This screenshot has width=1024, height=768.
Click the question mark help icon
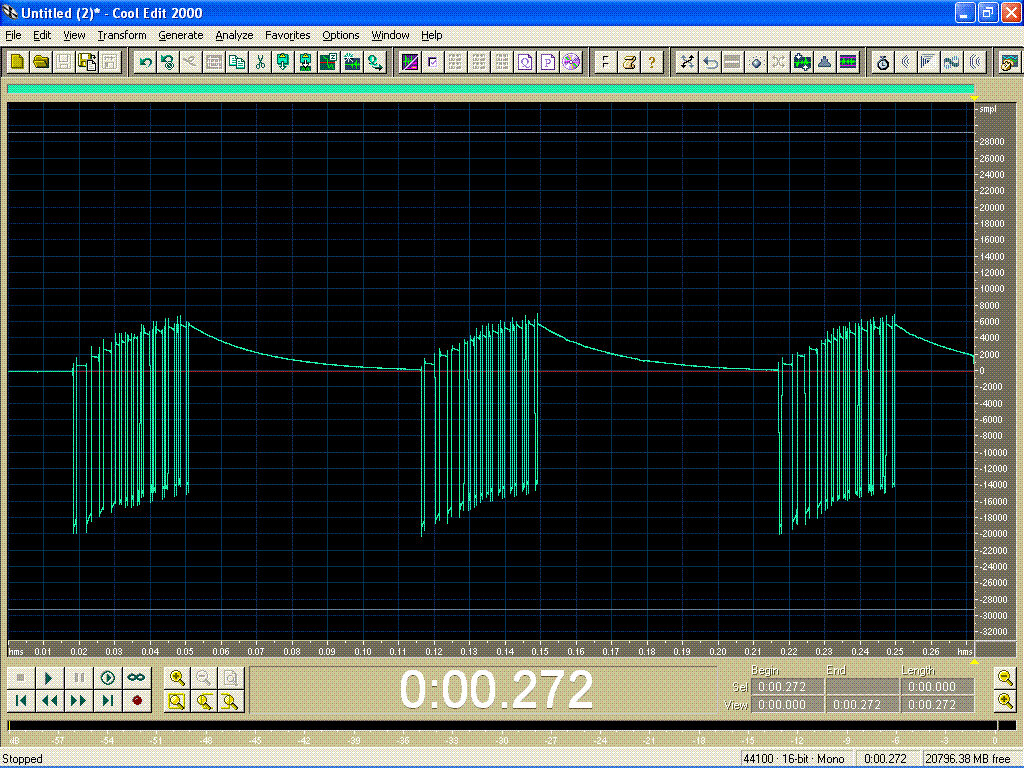pyautogui.click(x=651, y=62)
